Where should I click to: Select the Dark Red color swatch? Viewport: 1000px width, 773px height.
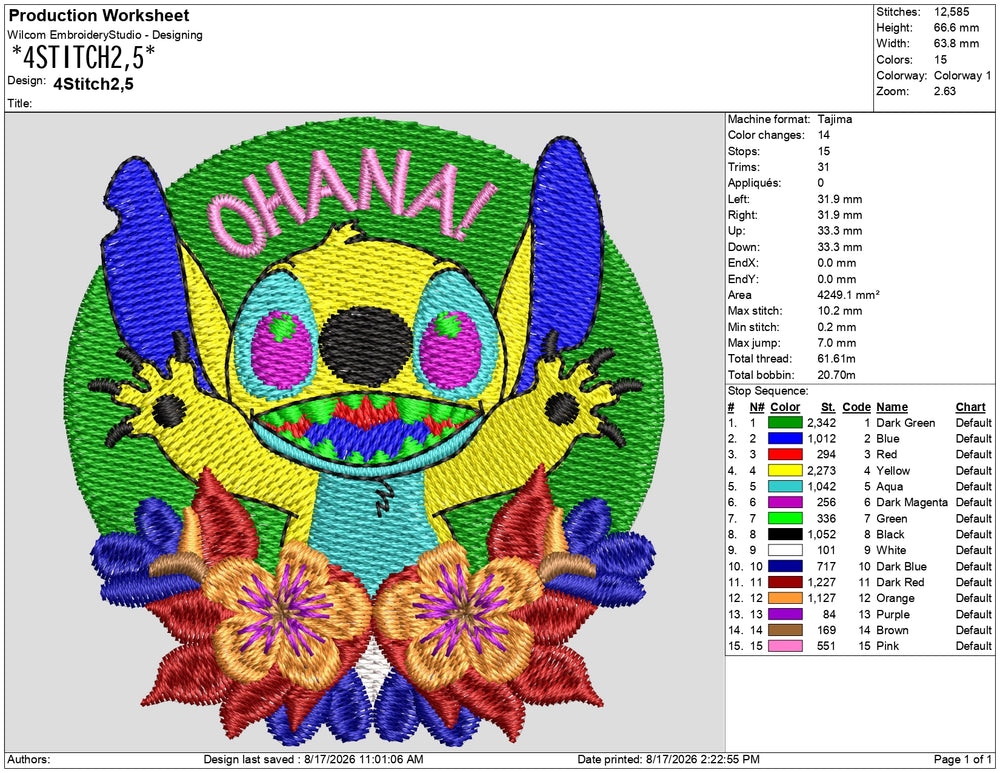(x=785, y=582)
